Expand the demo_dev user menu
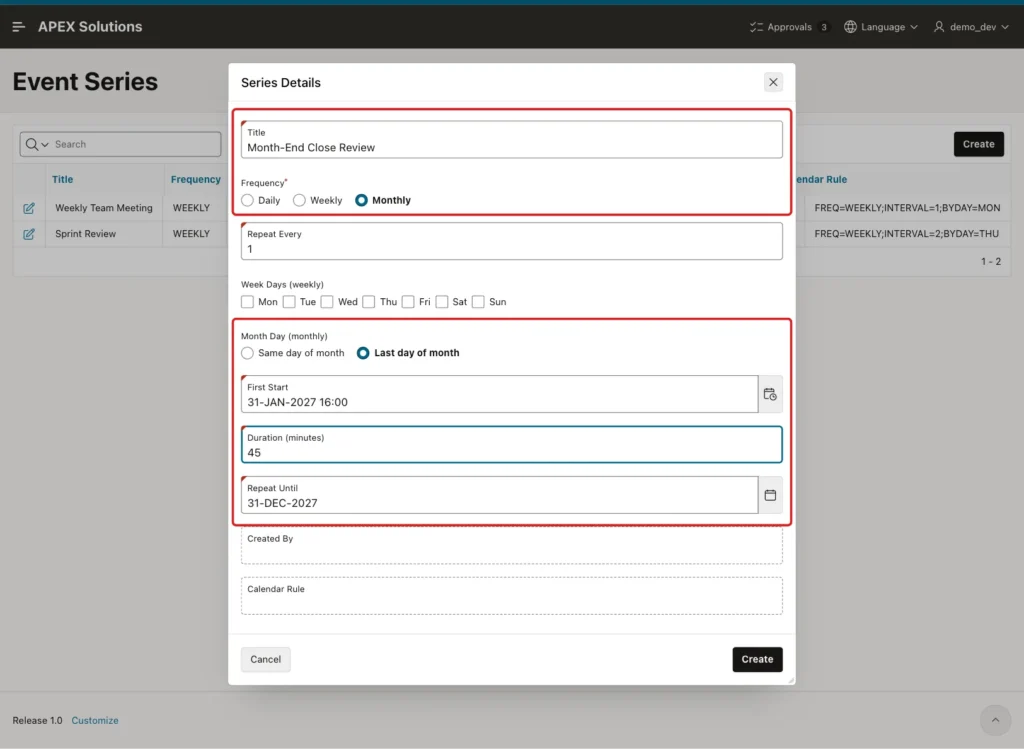Screen dimensions: 1024x749 1004,27
